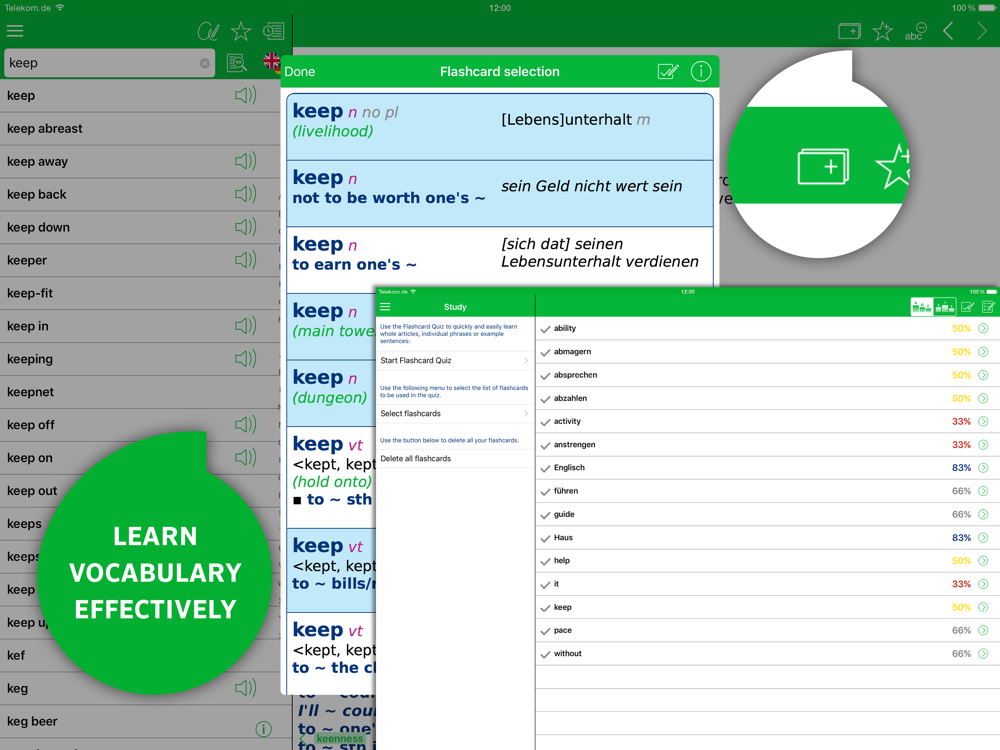
Task: Open keg beer in the word list
Action: coord(140,721)
